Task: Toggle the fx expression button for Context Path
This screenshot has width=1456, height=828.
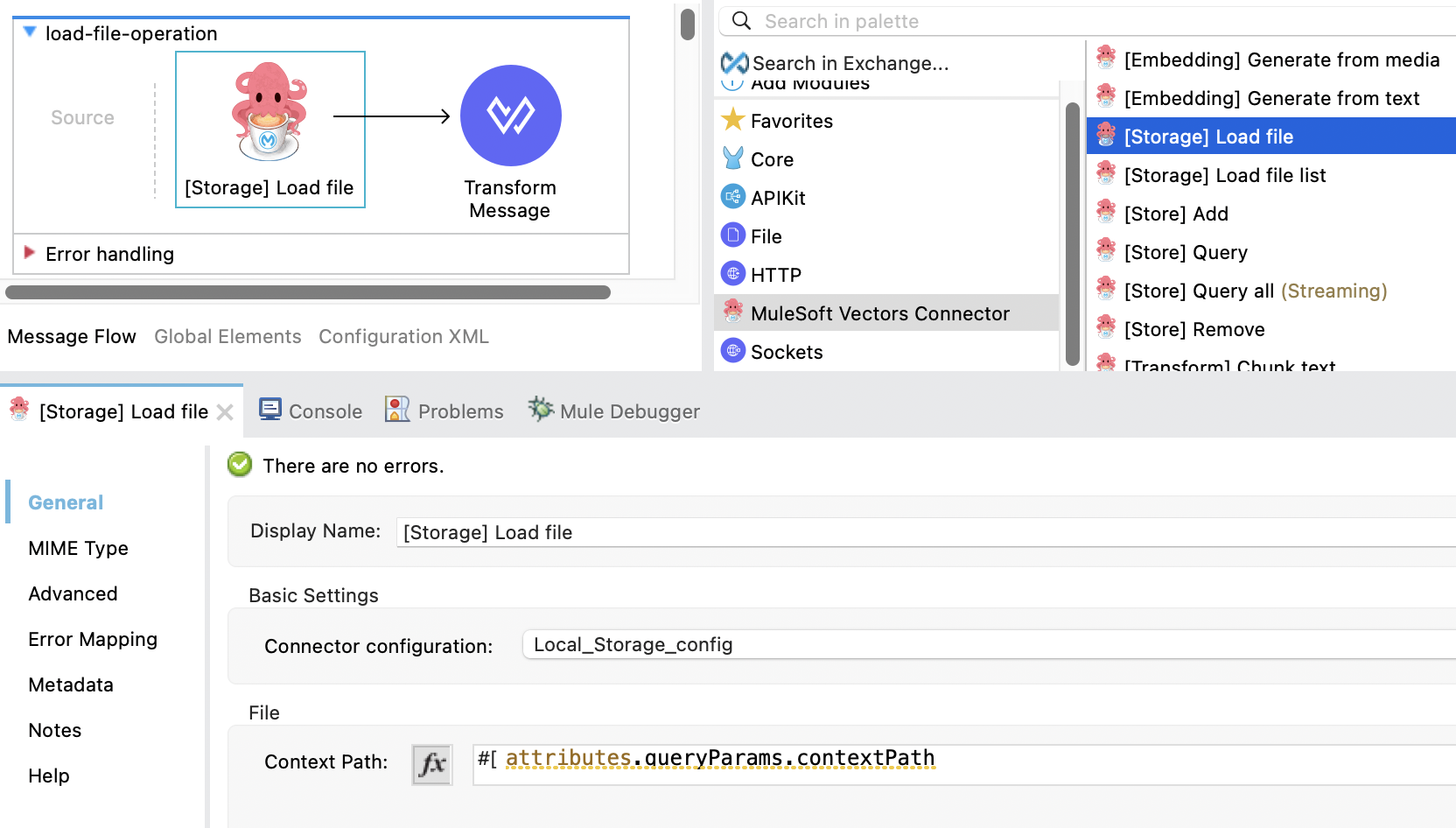Action: [432, 765]
